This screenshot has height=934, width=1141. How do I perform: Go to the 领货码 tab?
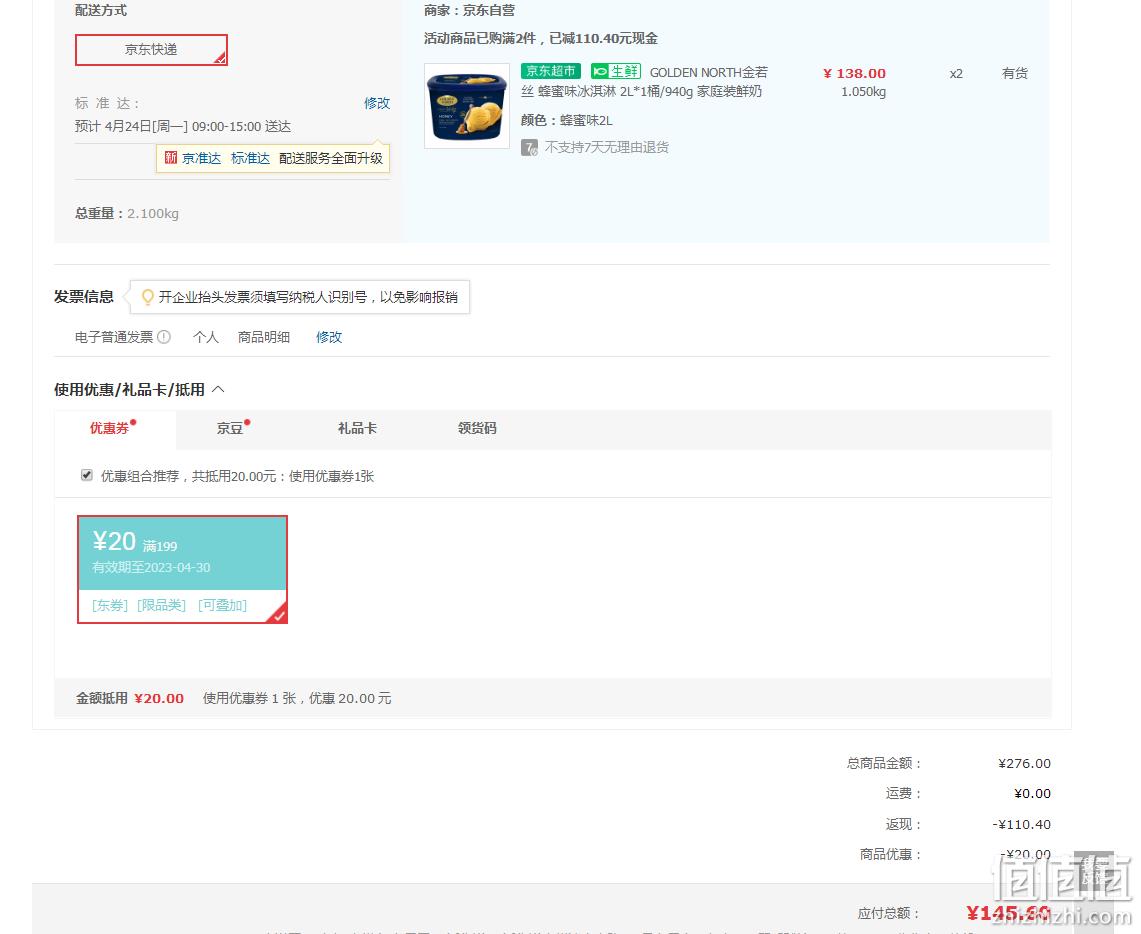click(477, 428)
